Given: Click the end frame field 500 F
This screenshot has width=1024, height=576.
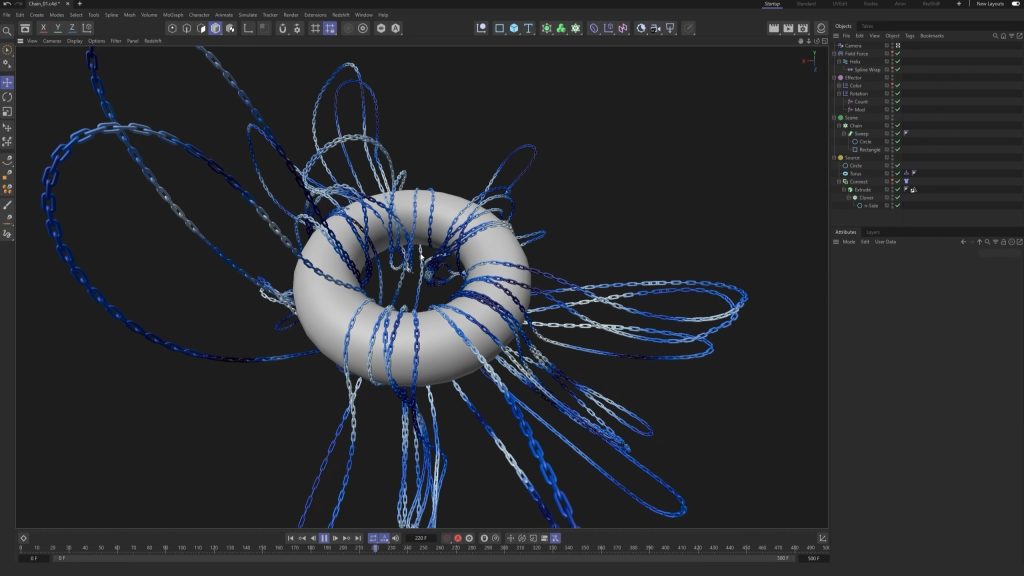Looking at the screenshot, I should point(813,558).
